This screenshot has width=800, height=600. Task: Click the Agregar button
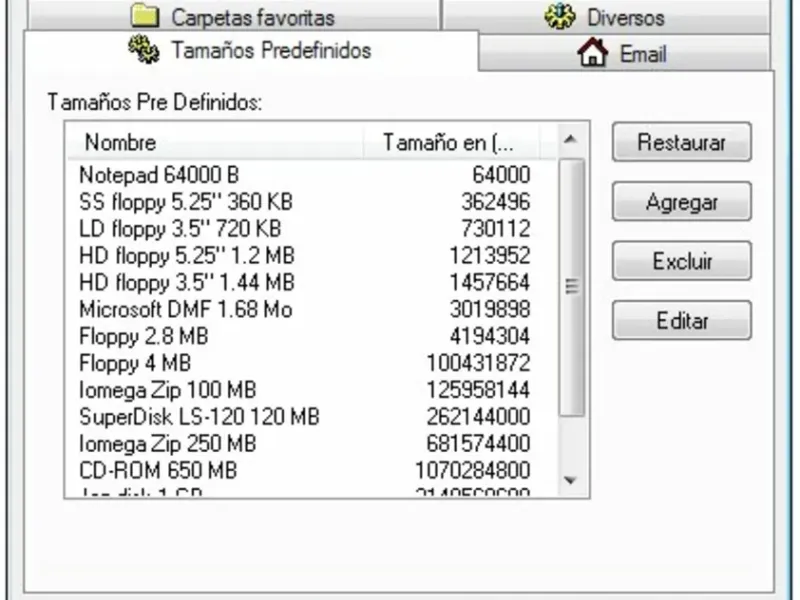(681, 202)
